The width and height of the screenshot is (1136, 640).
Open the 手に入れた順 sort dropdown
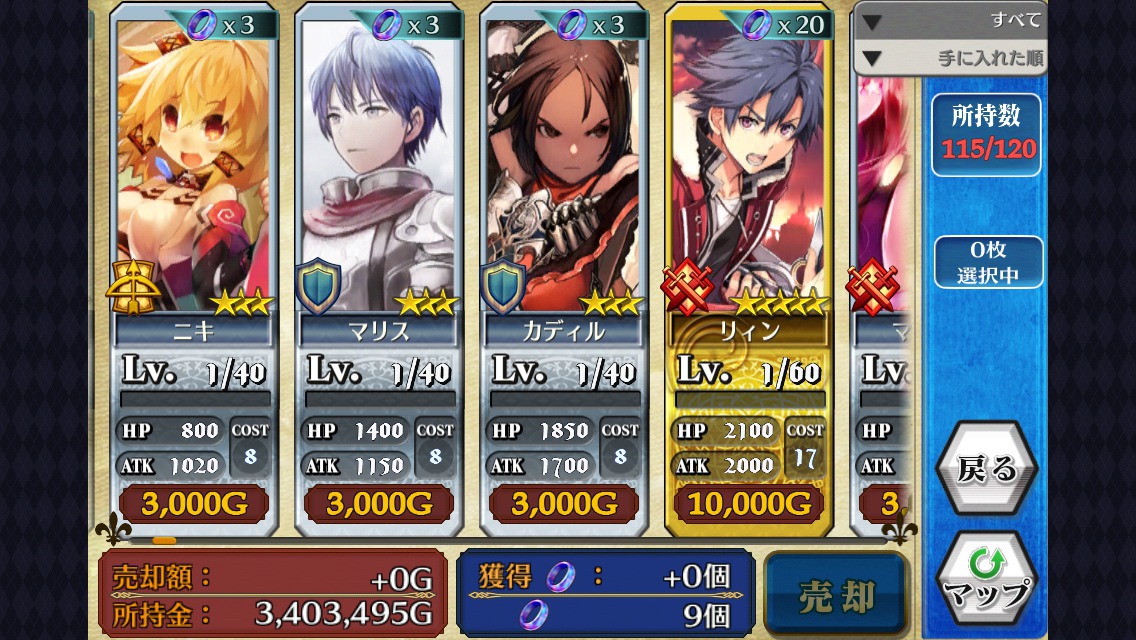click(950, 58)
